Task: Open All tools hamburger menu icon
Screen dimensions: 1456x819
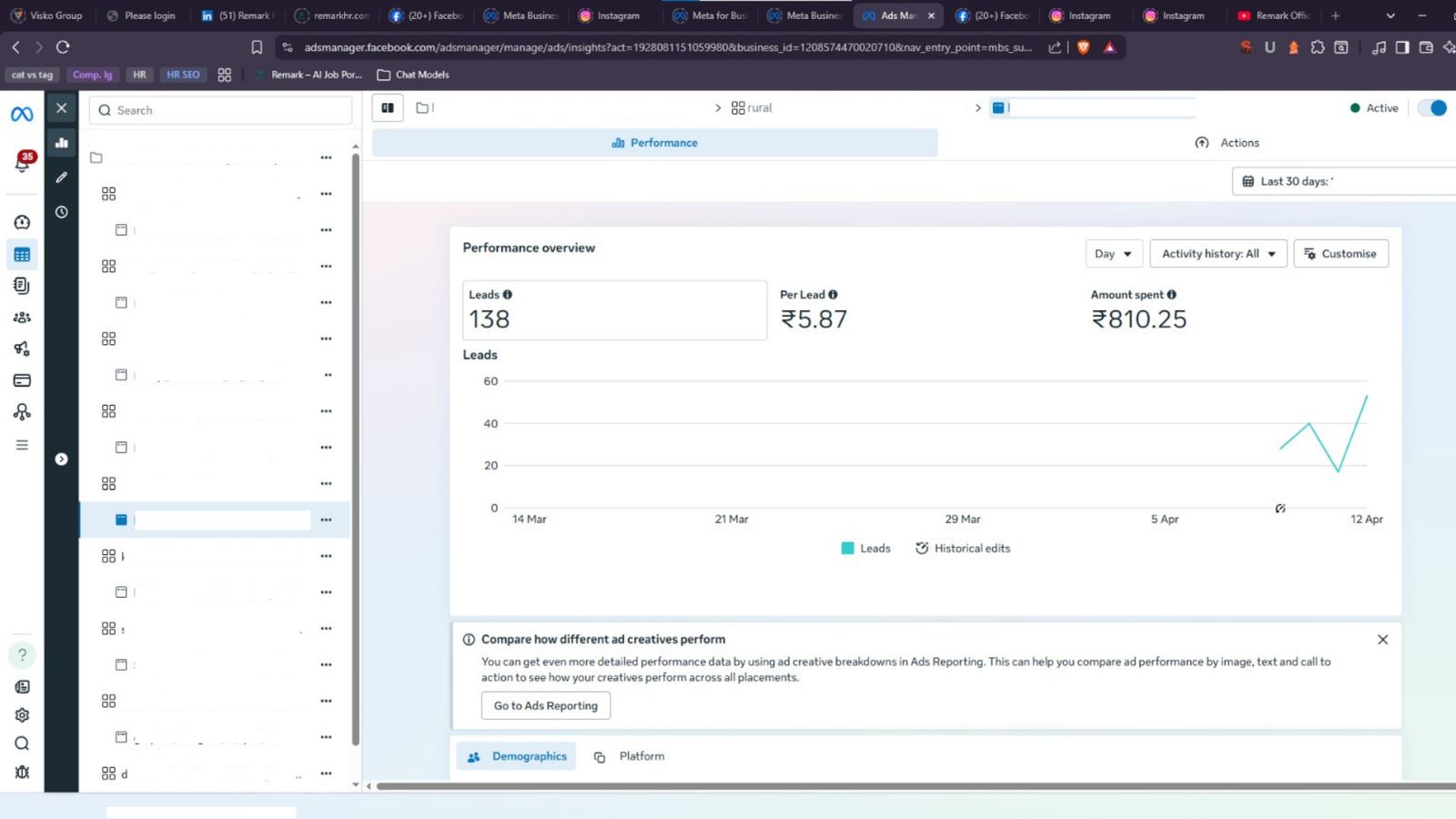Action: (x=22, y=445)
